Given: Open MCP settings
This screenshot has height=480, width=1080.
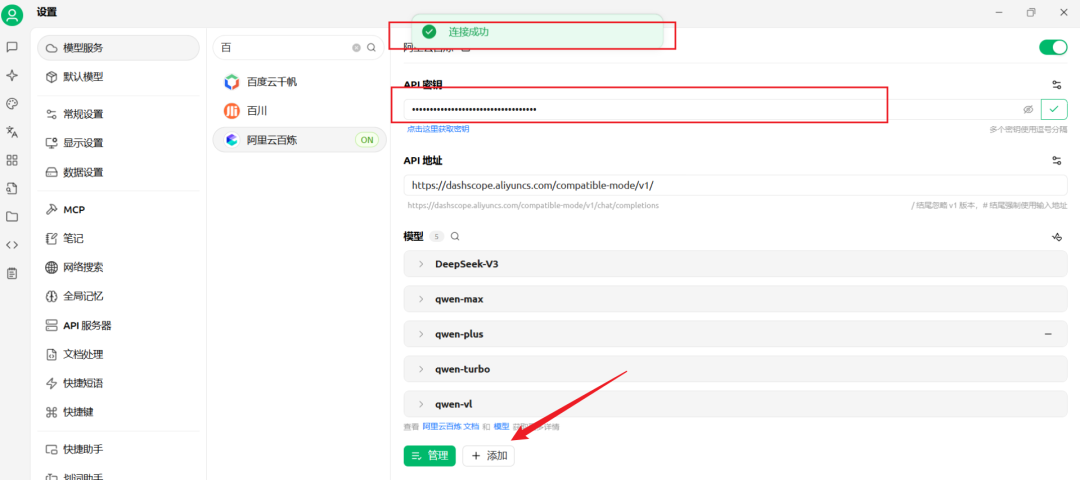Looking at the screenshot, I should (x=118, y=209).
